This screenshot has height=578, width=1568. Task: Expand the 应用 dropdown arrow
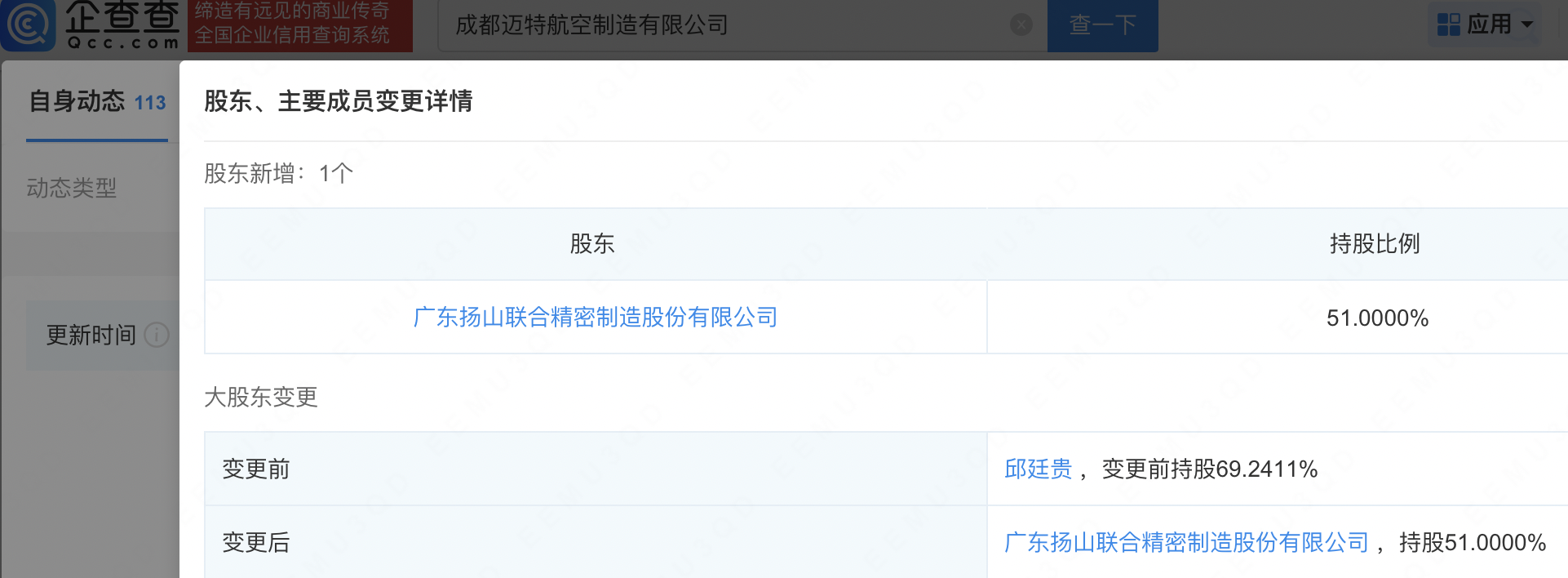[1527, 25]
